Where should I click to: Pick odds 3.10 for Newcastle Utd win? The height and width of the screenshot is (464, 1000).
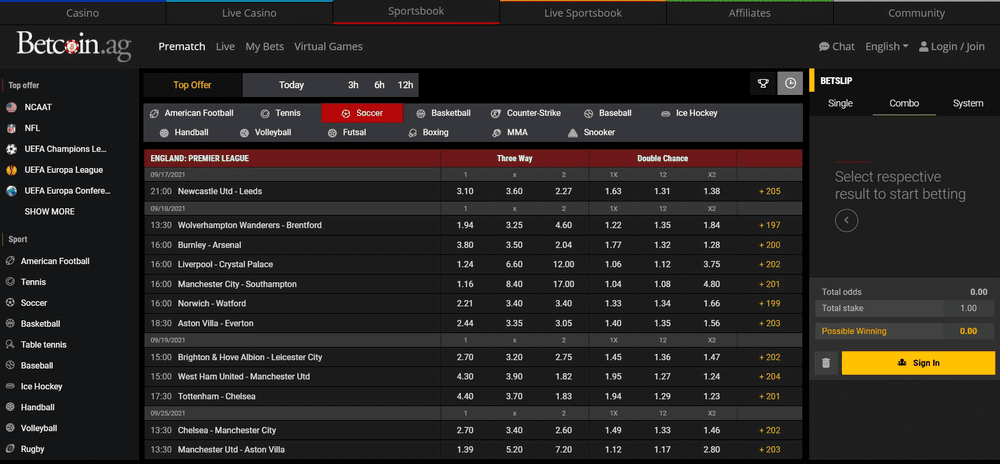[x=466, y=191]
